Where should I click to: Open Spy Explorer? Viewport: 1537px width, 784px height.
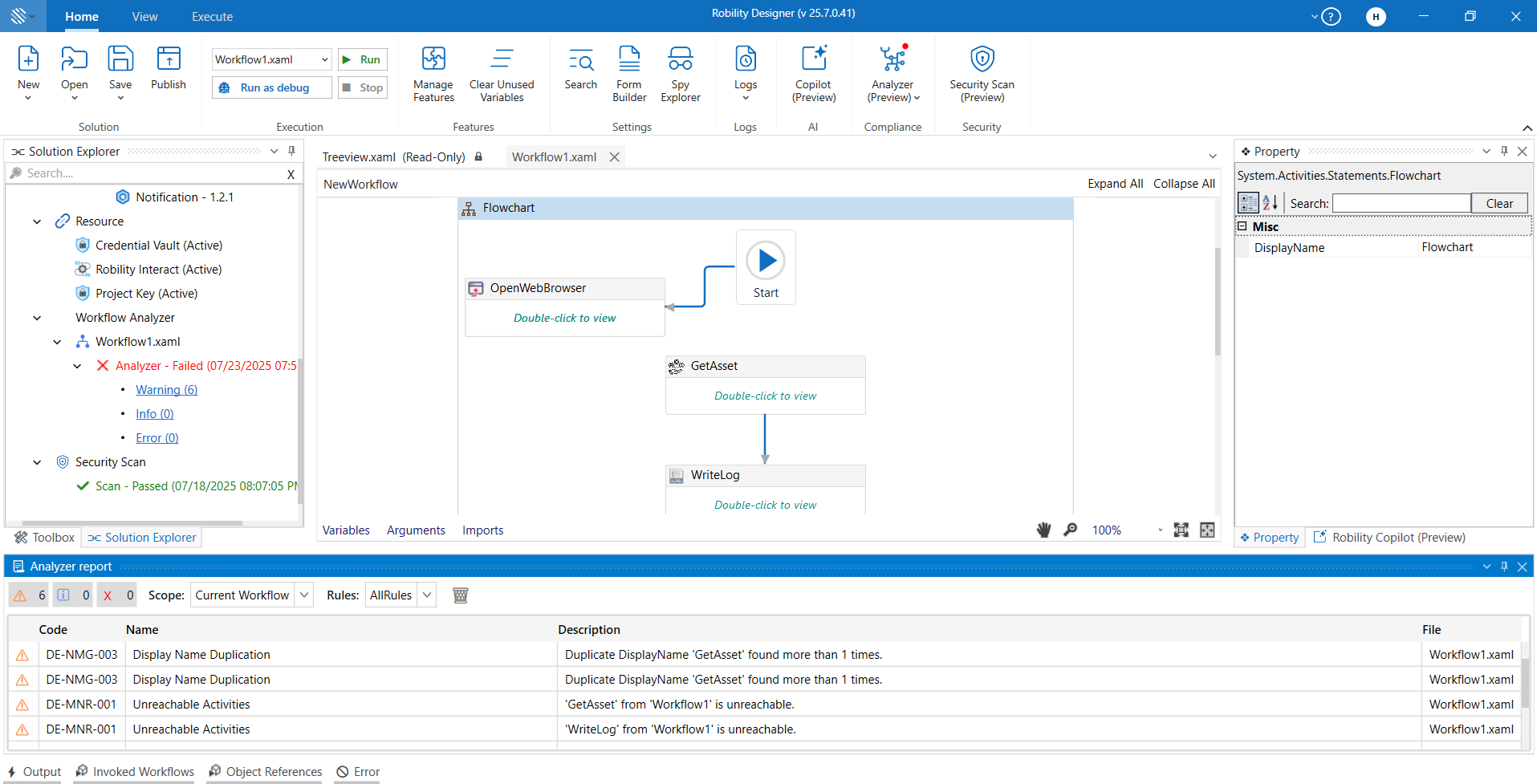pos(681,59)
